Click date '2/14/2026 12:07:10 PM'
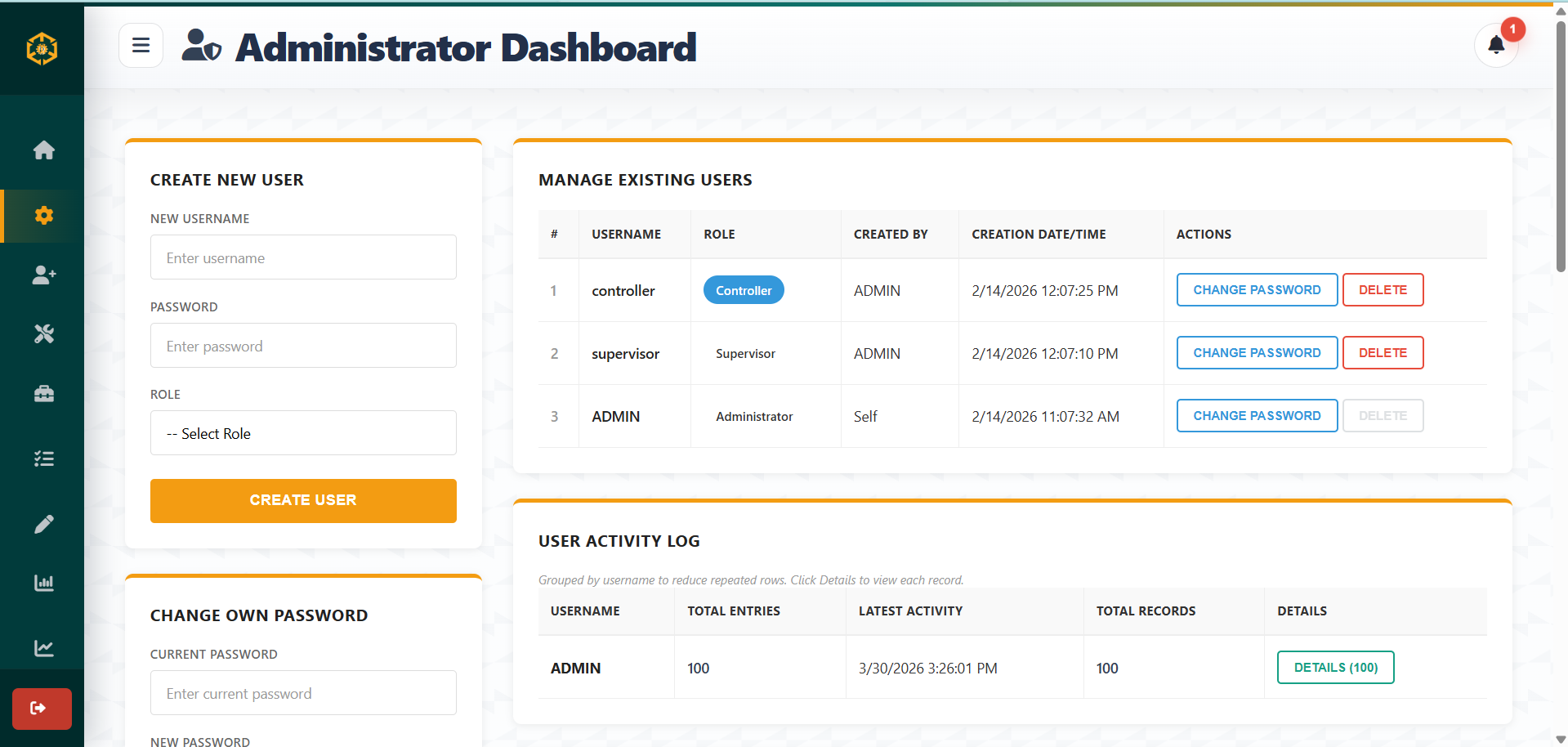This screenshot has height=747, width=1568. 1044,354
